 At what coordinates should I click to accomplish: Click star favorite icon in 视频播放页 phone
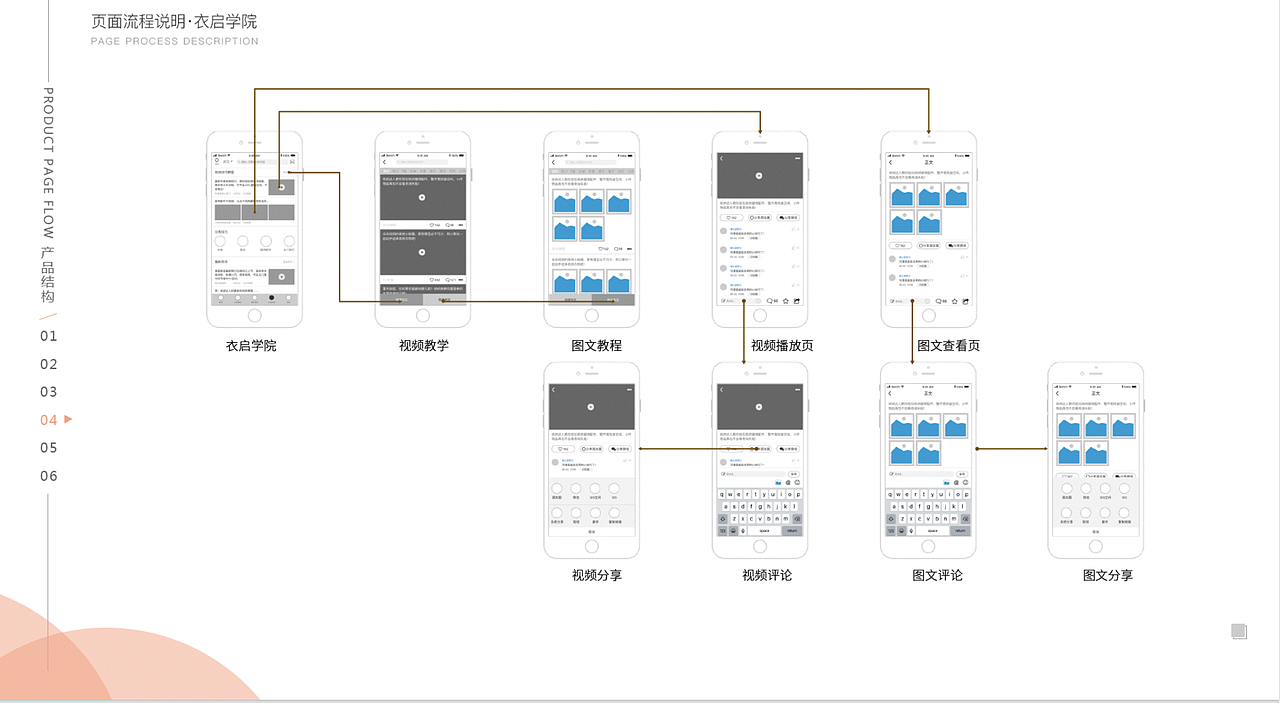tap(786, 300)
